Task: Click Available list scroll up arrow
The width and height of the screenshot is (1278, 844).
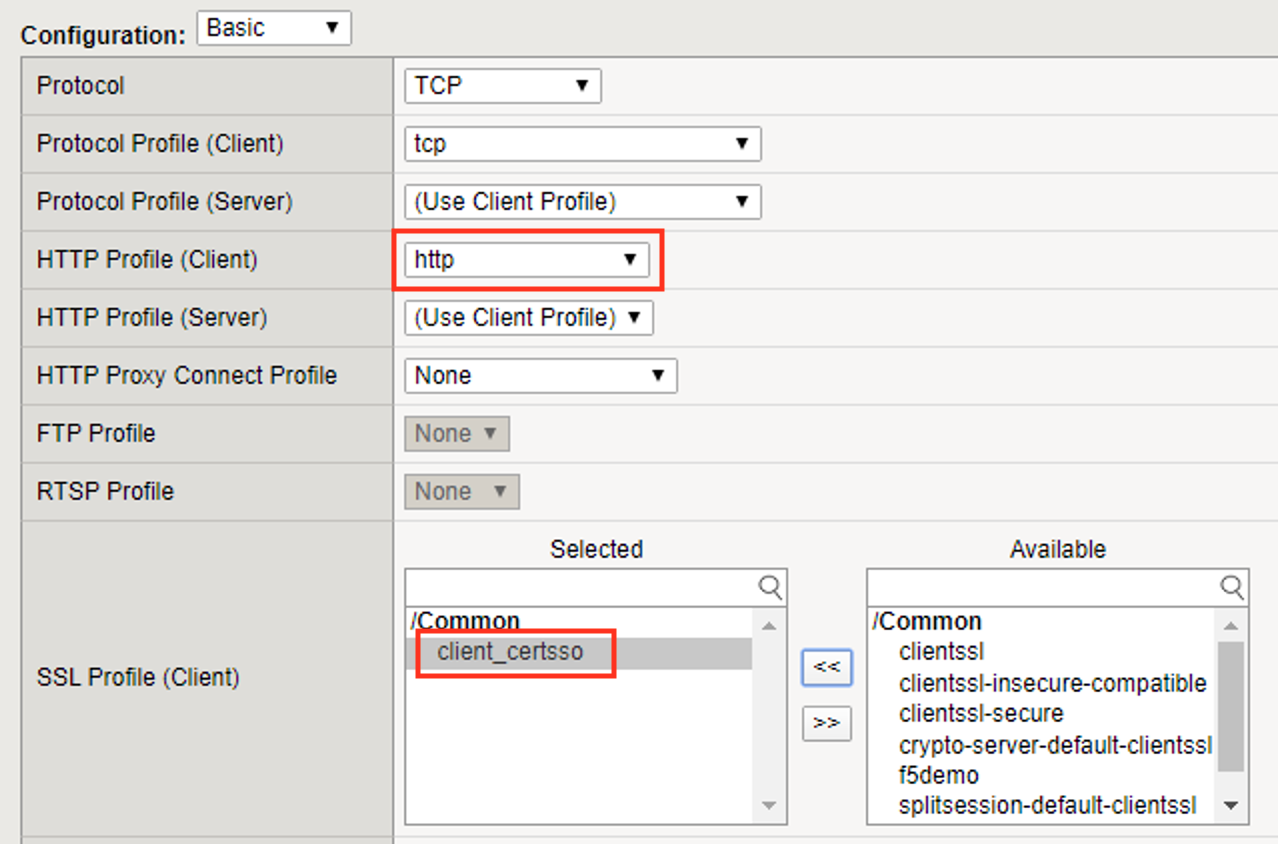Action: [x=1231, y=626]
